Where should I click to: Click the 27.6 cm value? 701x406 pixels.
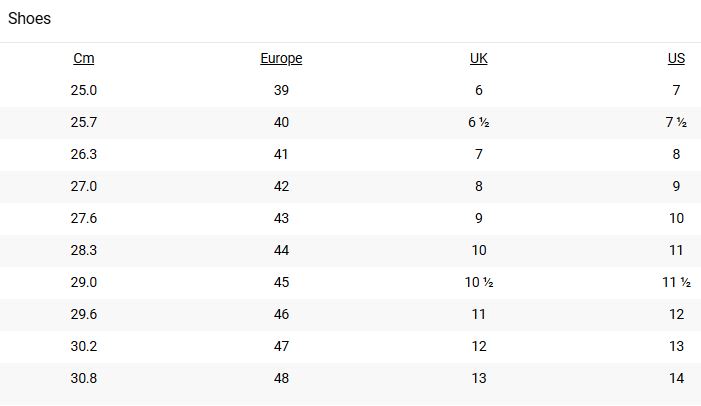pos(84,218)
